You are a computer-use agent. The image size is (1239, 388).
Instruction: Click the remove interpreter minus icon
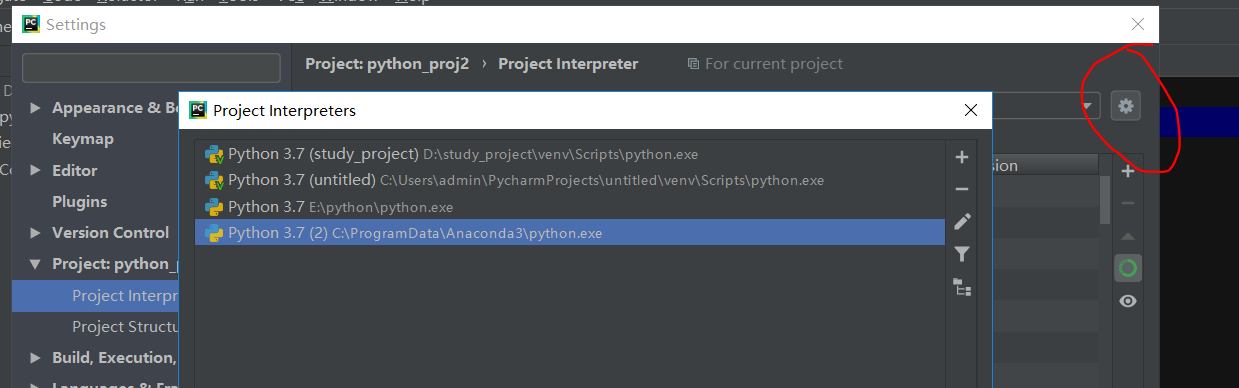coord(962,189)
